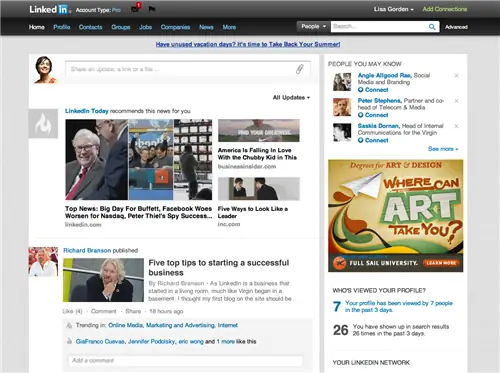Image resolution: width=500 pixels, height=373 pixels.
Task: Click the LinkedIn Today flame icon
Action: tap(43, 123)
